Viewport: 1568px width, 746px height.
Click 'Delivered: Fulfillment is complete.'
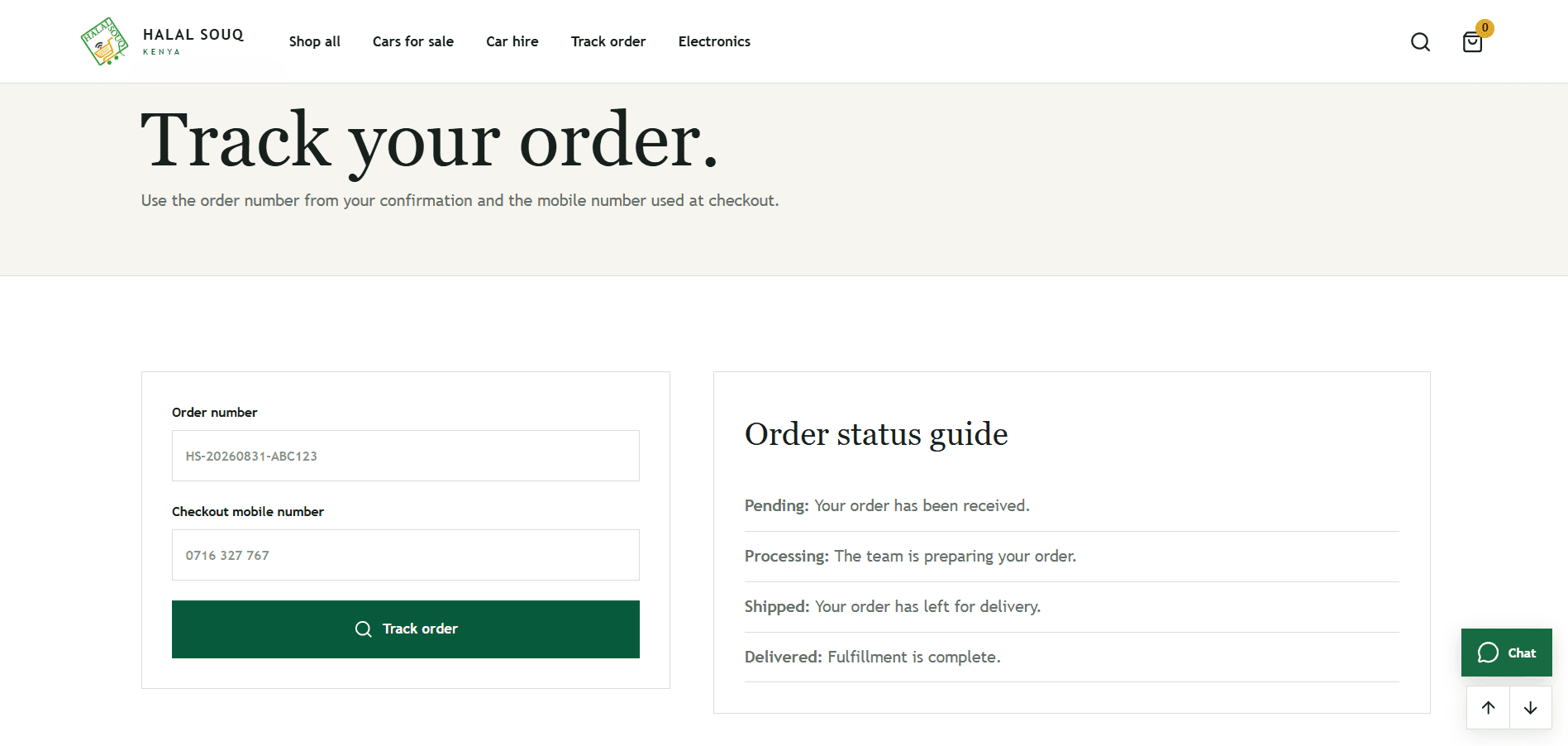(872, 657)
